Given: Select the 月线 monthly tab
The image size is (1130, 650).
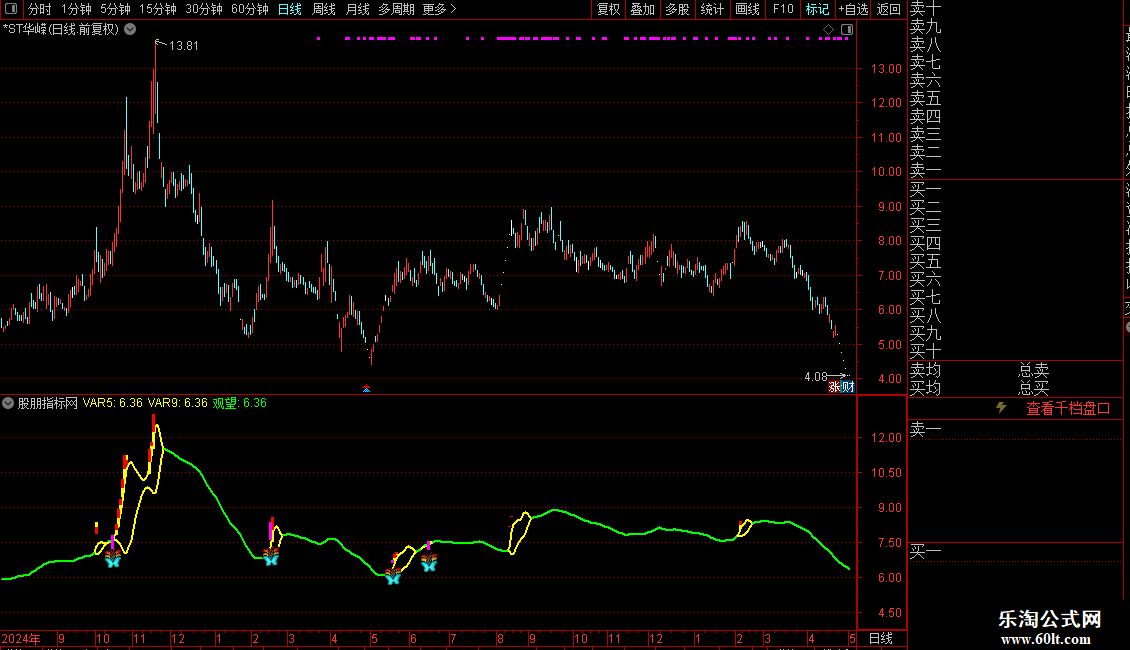Looking at the screenshot, I should click(x=357, y=9).
